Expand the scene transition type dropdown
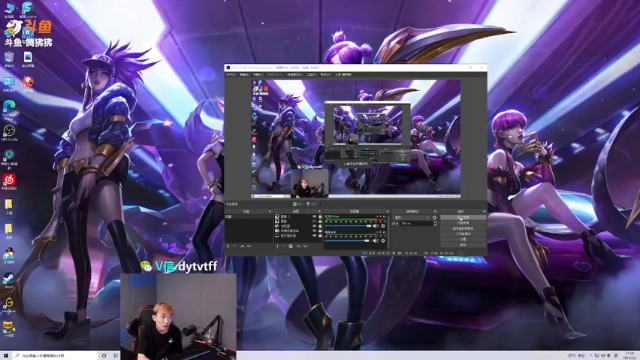Image resolution: width=640 pixels, height=360 pixels. coord(412,218)
